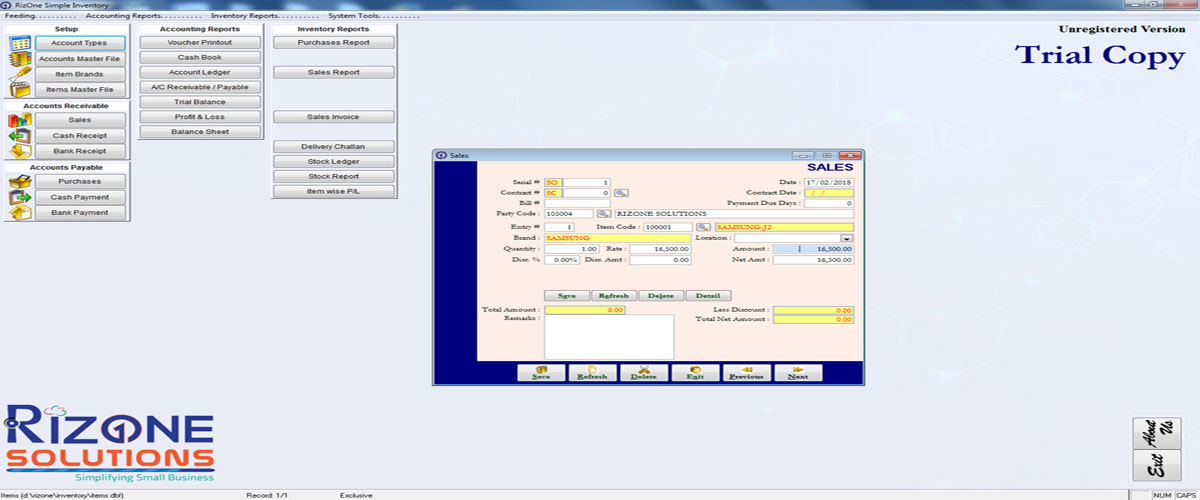
Task: Click the text-only Save button above Total Amount
Action: point(567,296)
